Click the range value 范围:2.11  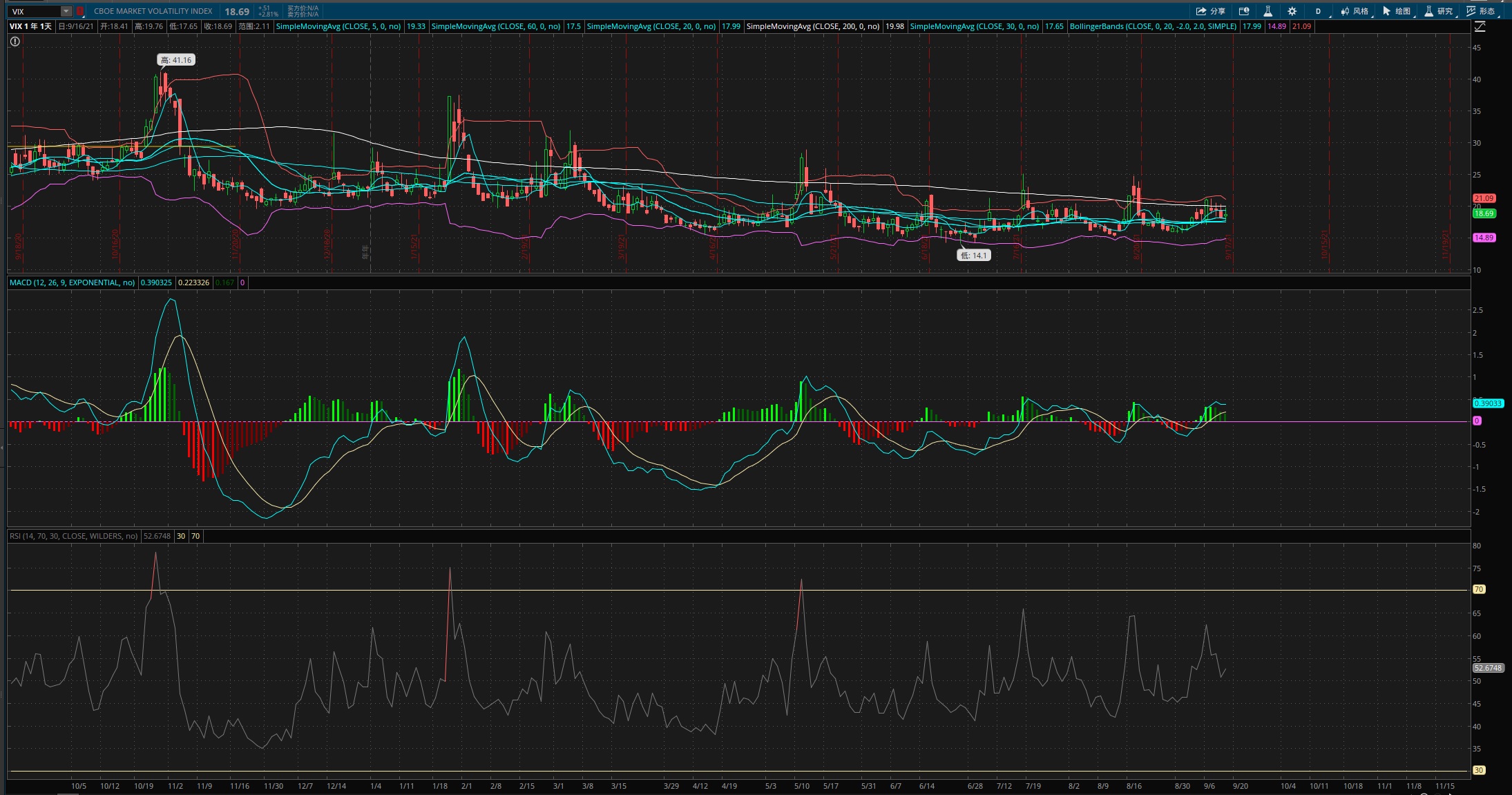click(x=253, y=26)
